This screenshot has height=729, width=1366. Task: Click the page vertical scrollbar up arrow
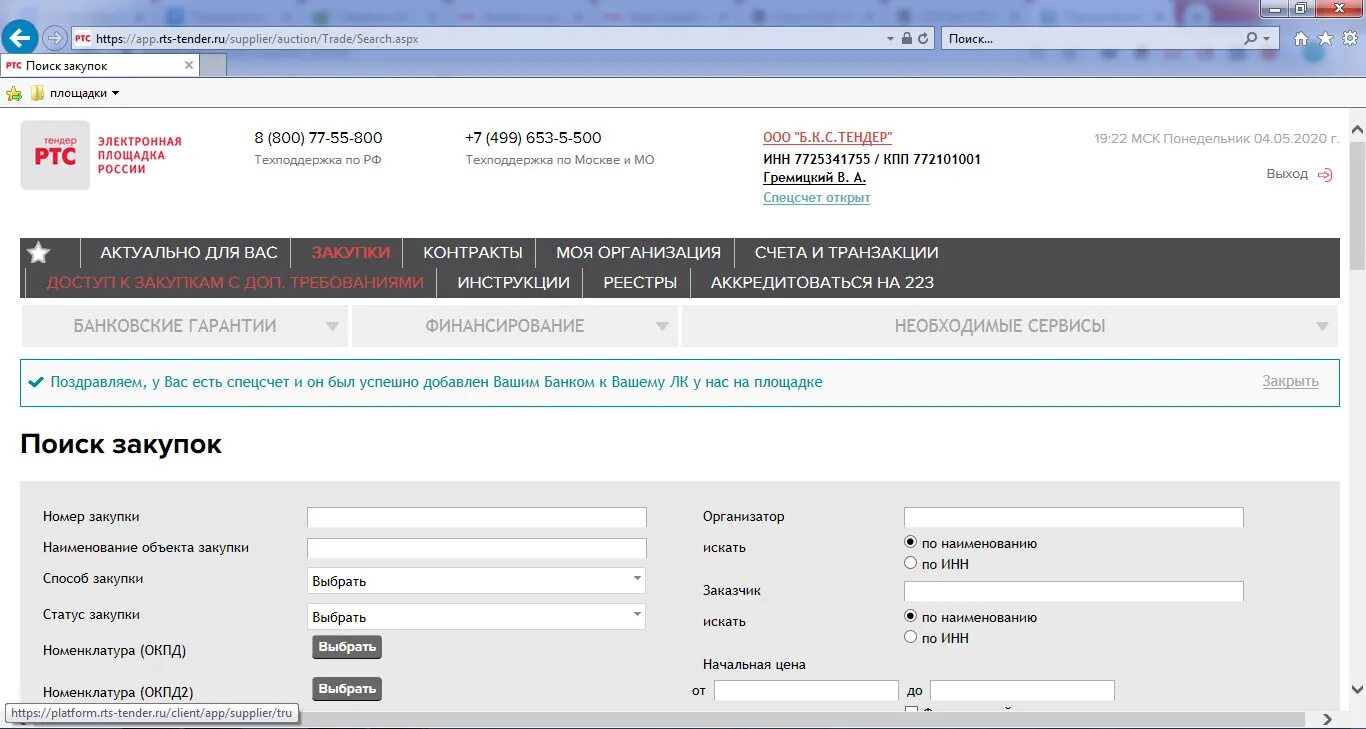click(x=1357, y=130)
